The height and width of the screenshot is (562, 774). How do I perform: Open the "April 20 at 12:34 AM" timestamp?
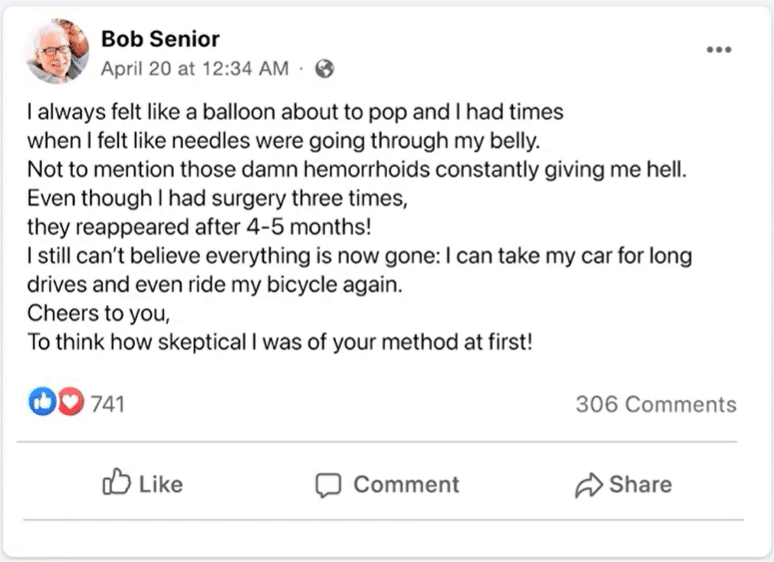click(194, 69)
